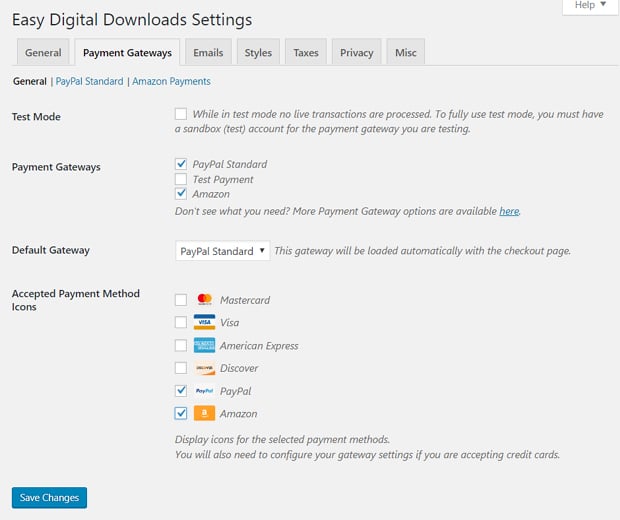This screenshot has height=520, width=620.
Task: Click the PayPal logo icon
Action: 204,391
